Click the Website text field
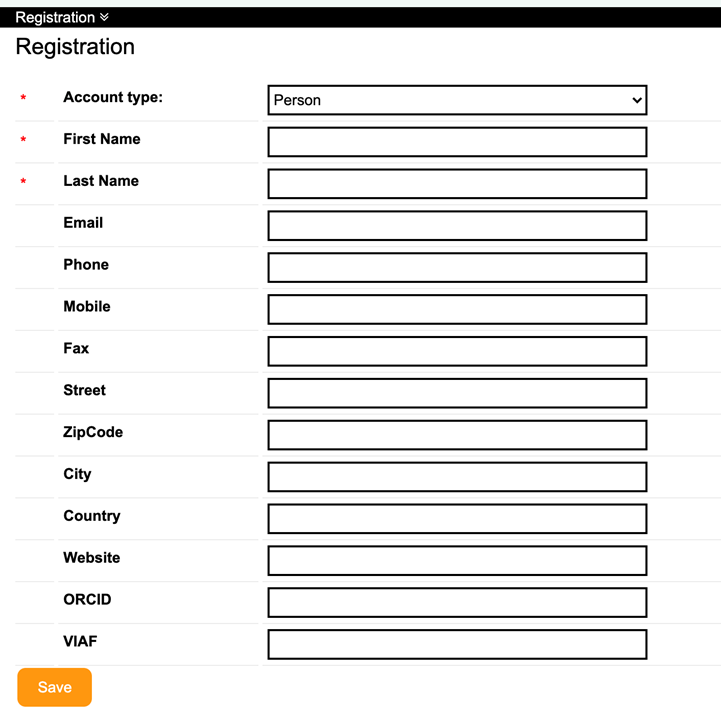The image size is (721, 720). [457, 561]
